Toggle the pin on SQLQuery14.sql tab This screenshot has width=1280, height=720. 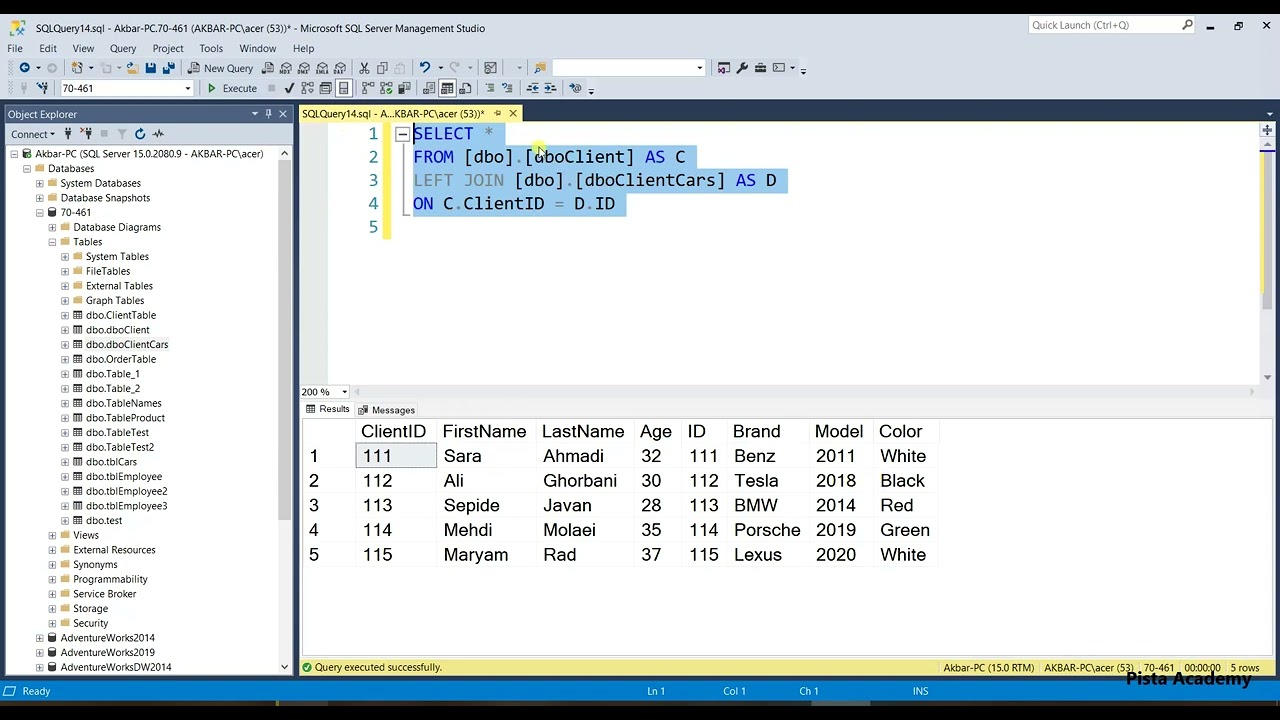click(x=497, y=114)
